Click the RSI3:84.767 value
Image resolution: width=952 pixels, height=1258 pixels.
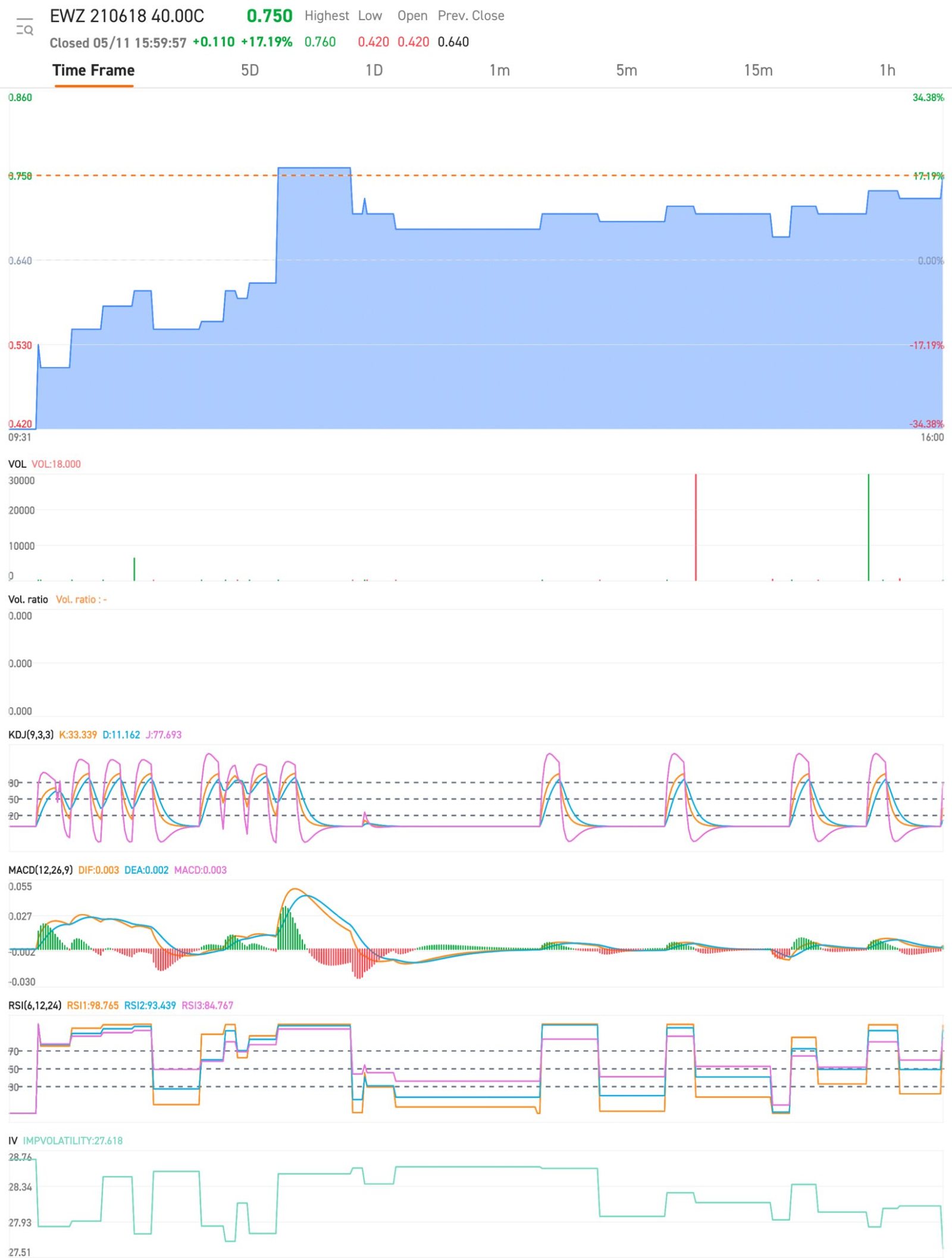(x=208, y=1005)
